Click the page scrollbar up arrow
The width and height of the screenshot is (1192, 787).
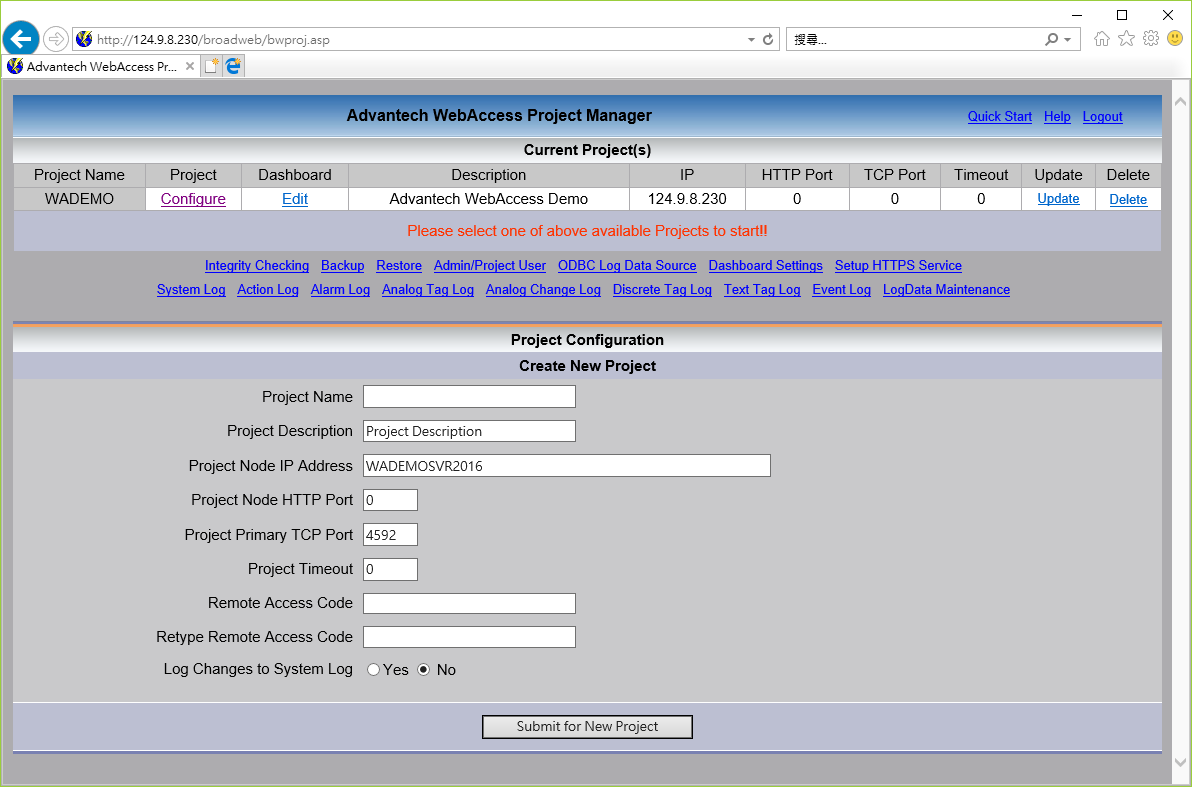coord(1181,102)
